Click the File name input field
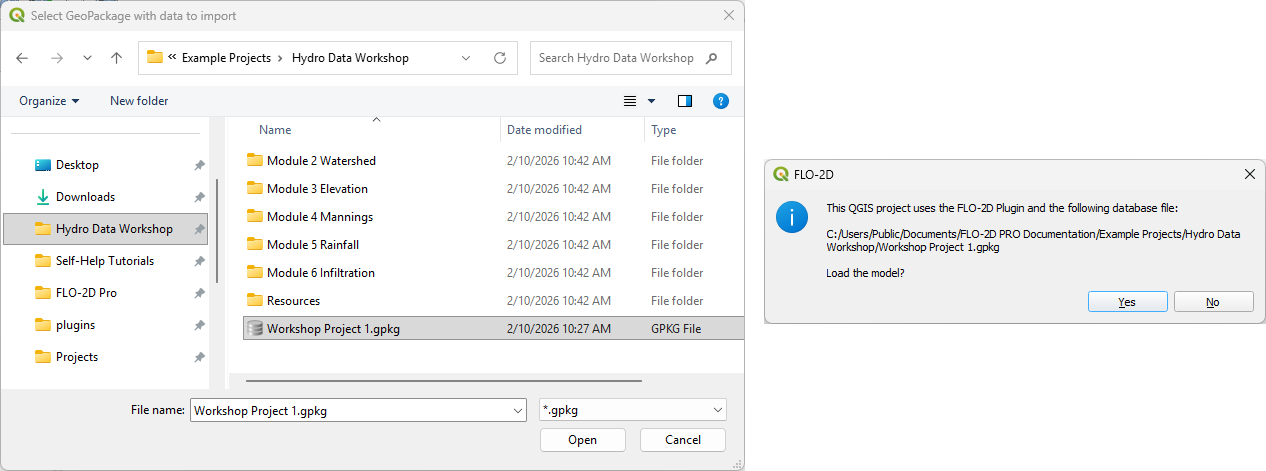This screenshot has width=1266, height=471. click(350, 410)
